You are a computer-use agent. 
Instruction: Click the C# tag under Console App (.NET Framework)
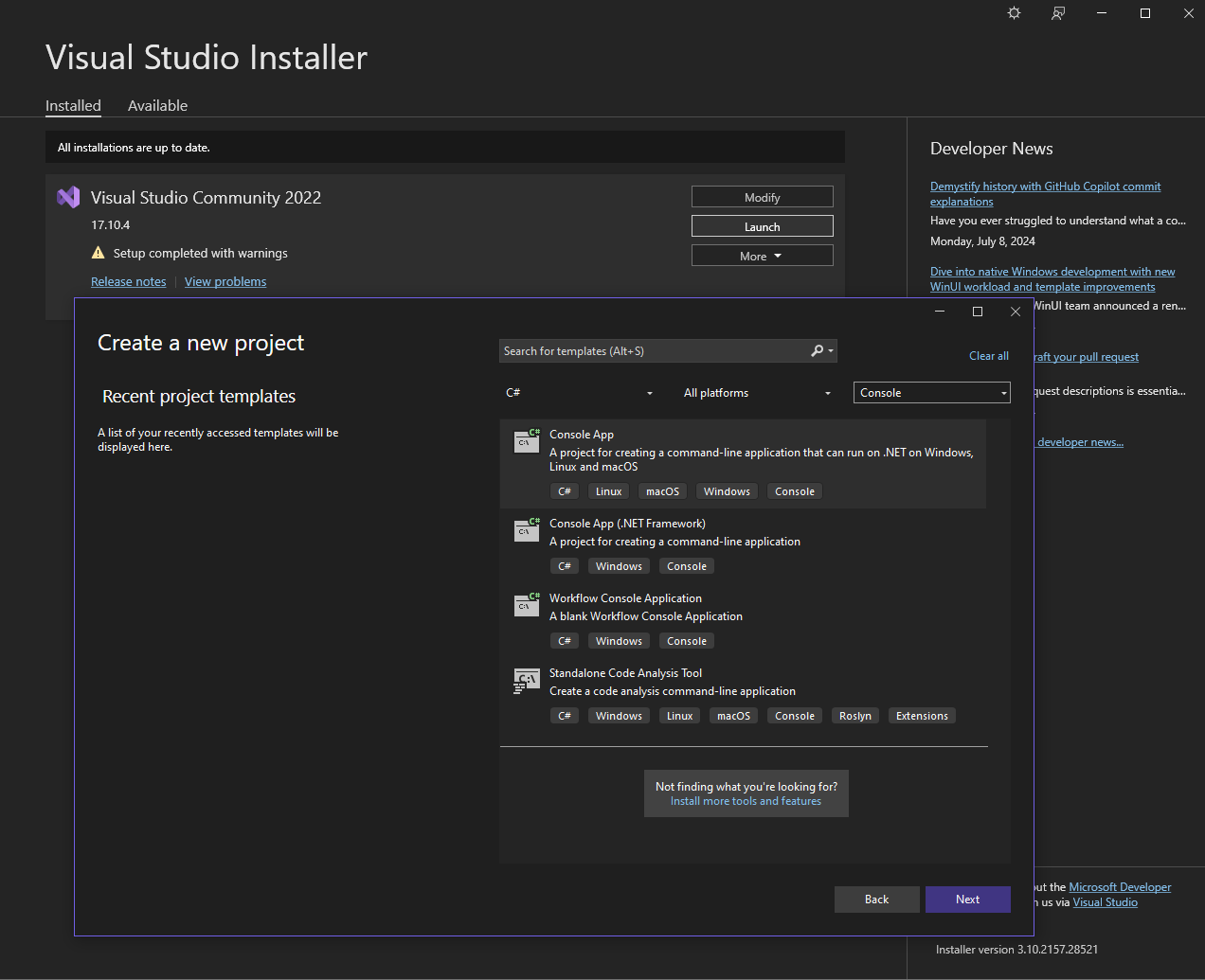(565, 566)
